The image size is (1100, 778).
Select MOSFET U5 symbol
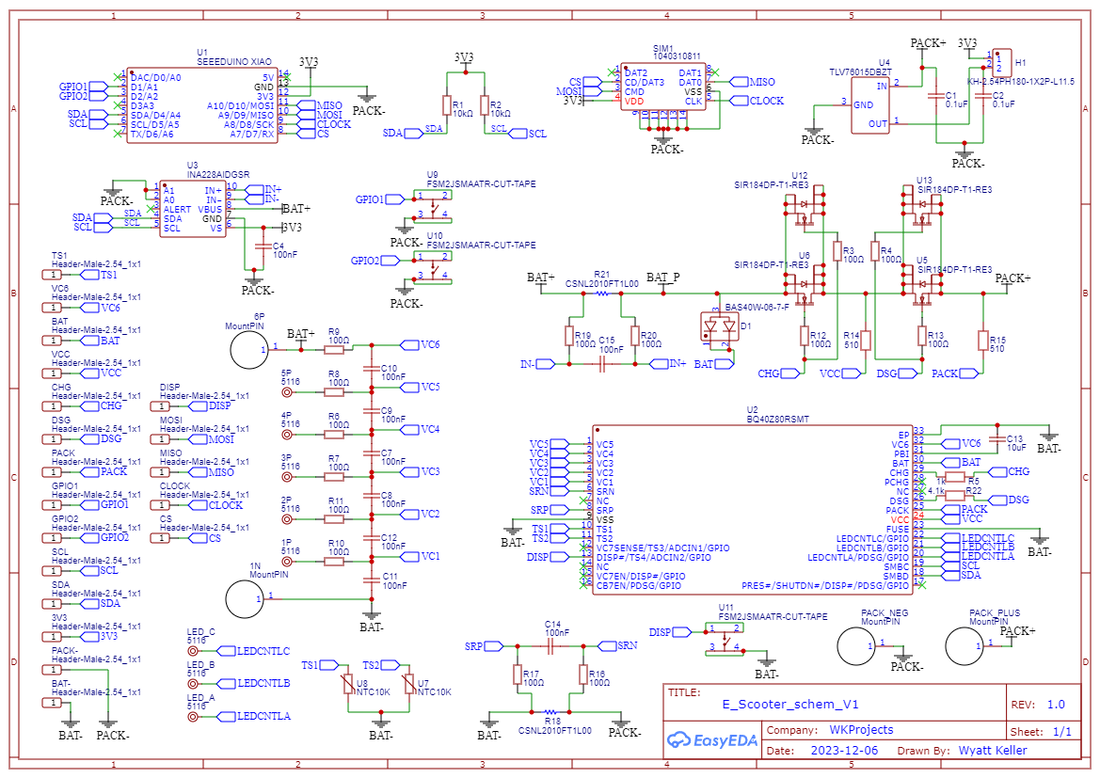[922, 285]
